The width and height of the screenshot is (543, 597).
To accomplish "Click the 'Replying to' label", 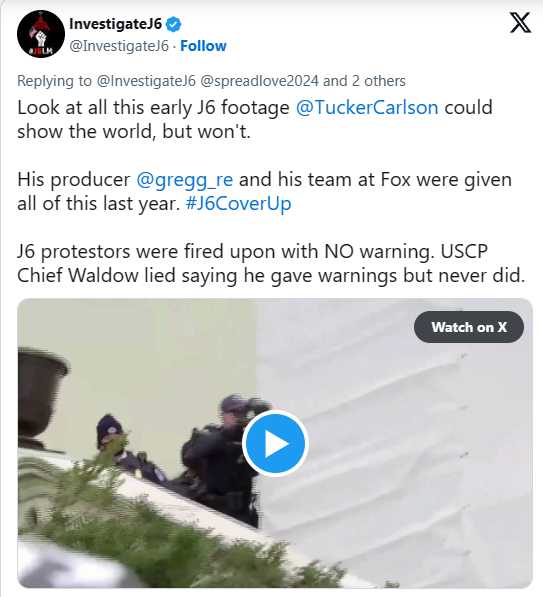I will tap(54, 81).
